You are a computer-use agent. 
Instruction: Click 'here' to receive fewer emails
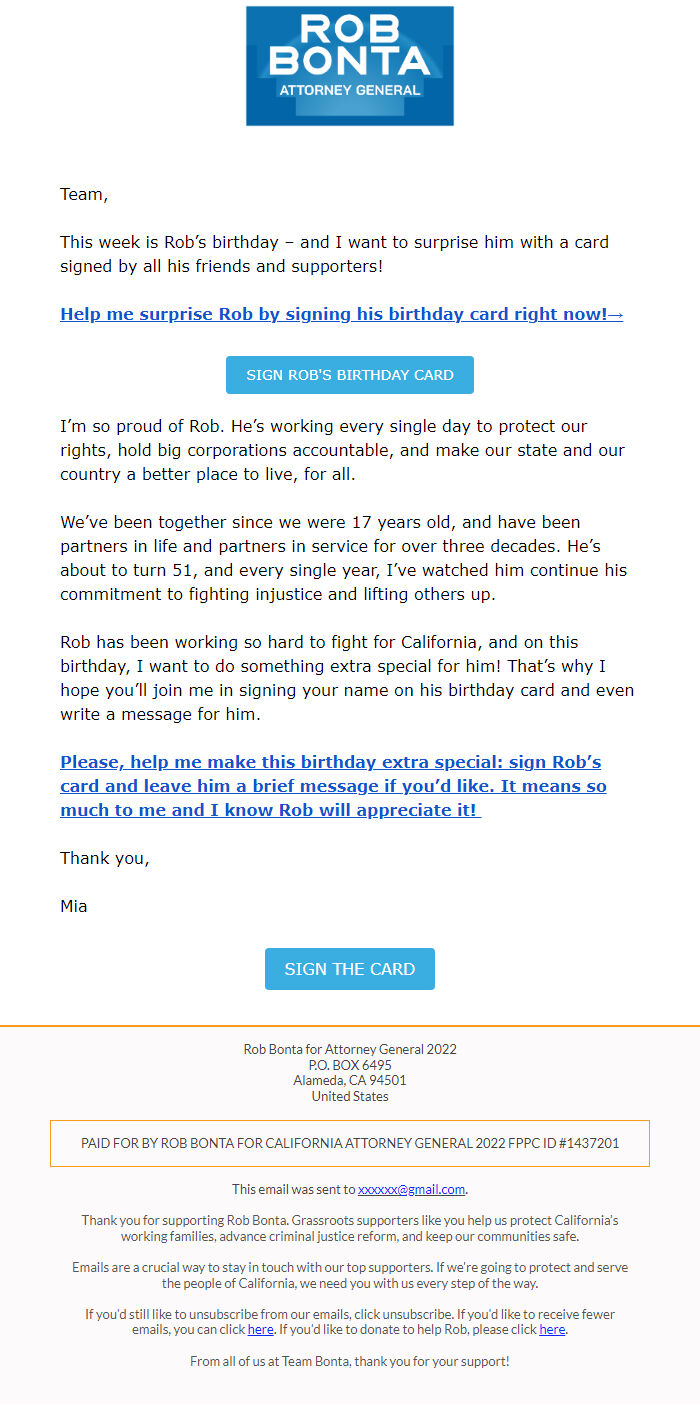pyautogui.click(x=260, y=1329)
